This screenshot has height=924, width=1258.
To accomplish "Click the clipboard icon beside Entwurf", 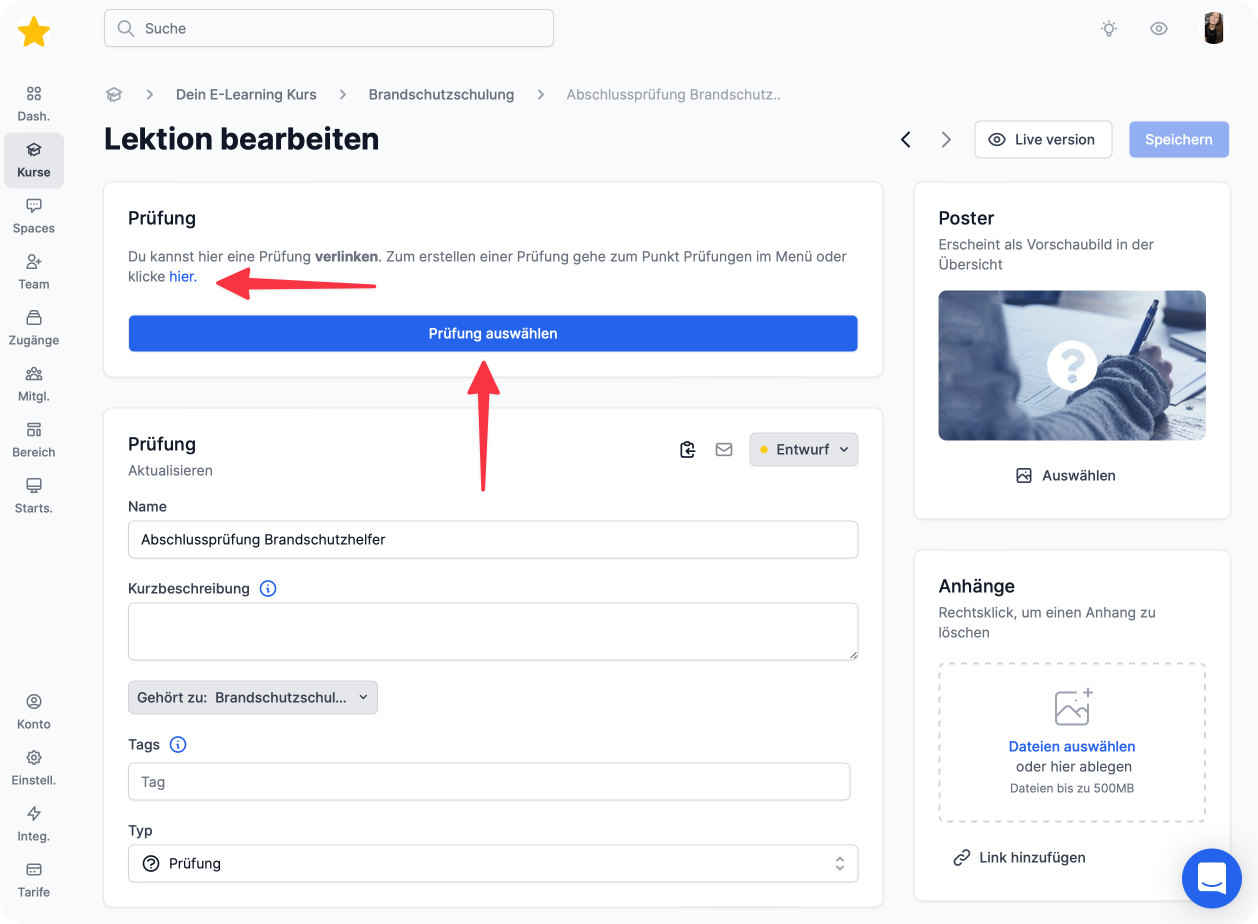I will (687, 450).
